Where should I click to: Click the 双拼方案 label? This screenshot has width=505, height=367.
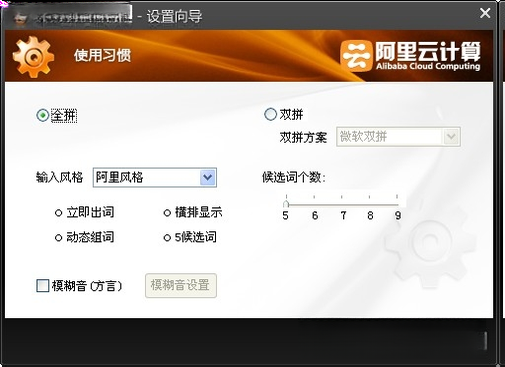303,137
